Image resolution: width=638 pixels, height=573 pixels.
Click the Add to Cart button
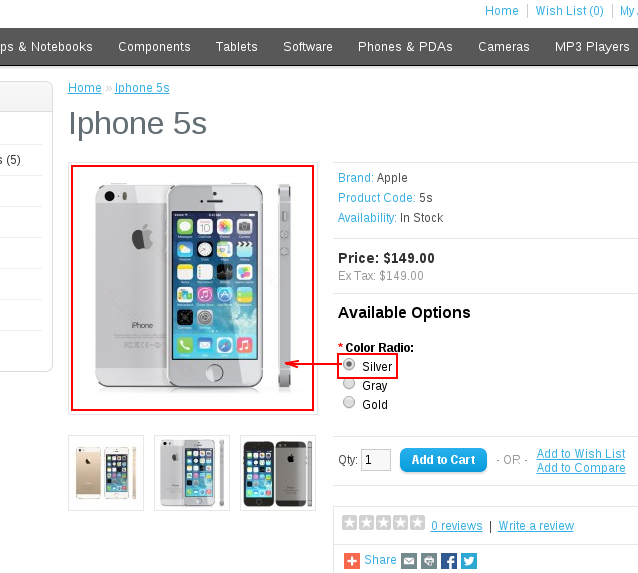pos(443,460)
